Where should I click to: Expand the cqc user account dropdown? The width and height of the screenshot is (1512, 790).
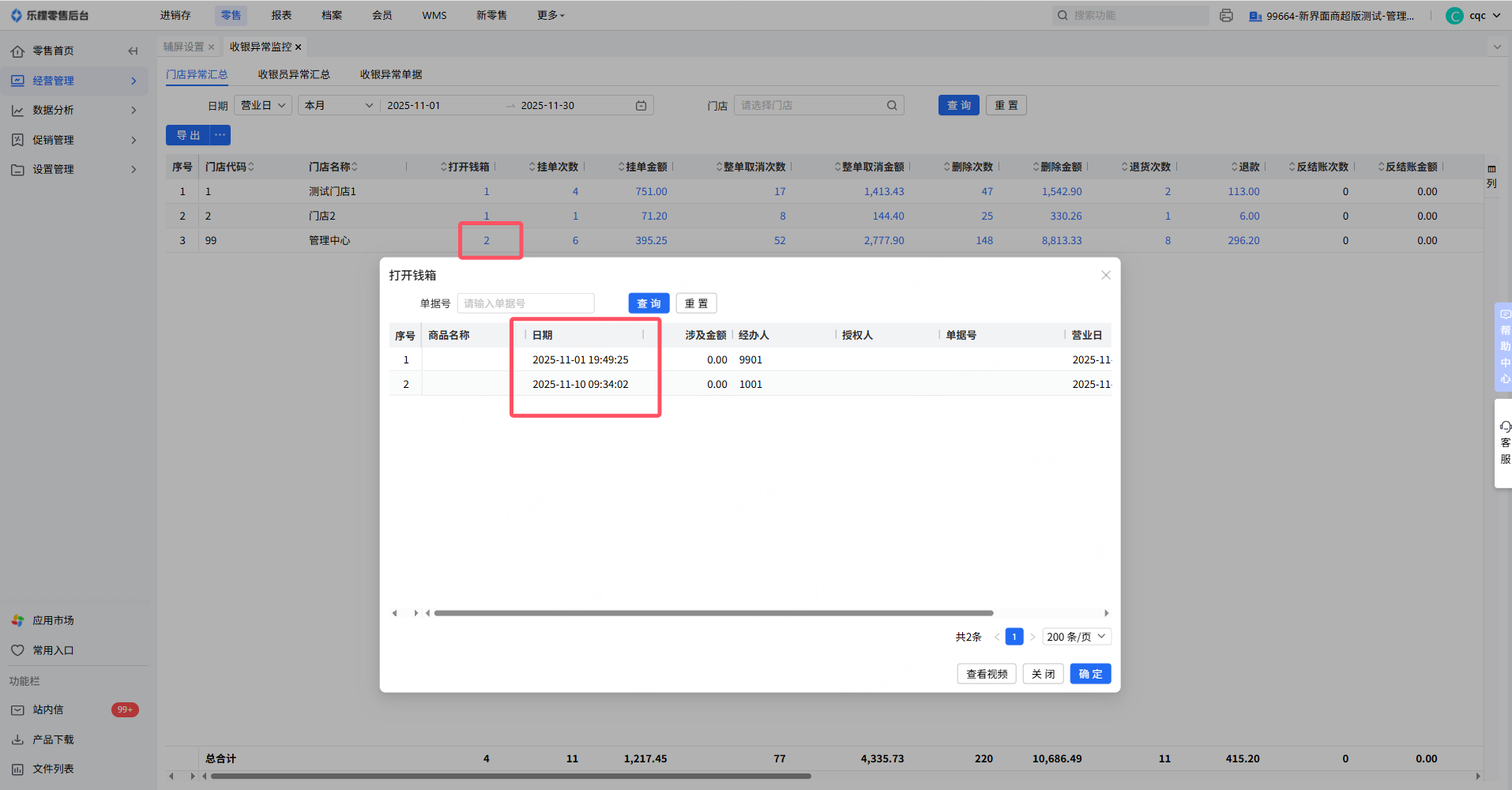1485,16
